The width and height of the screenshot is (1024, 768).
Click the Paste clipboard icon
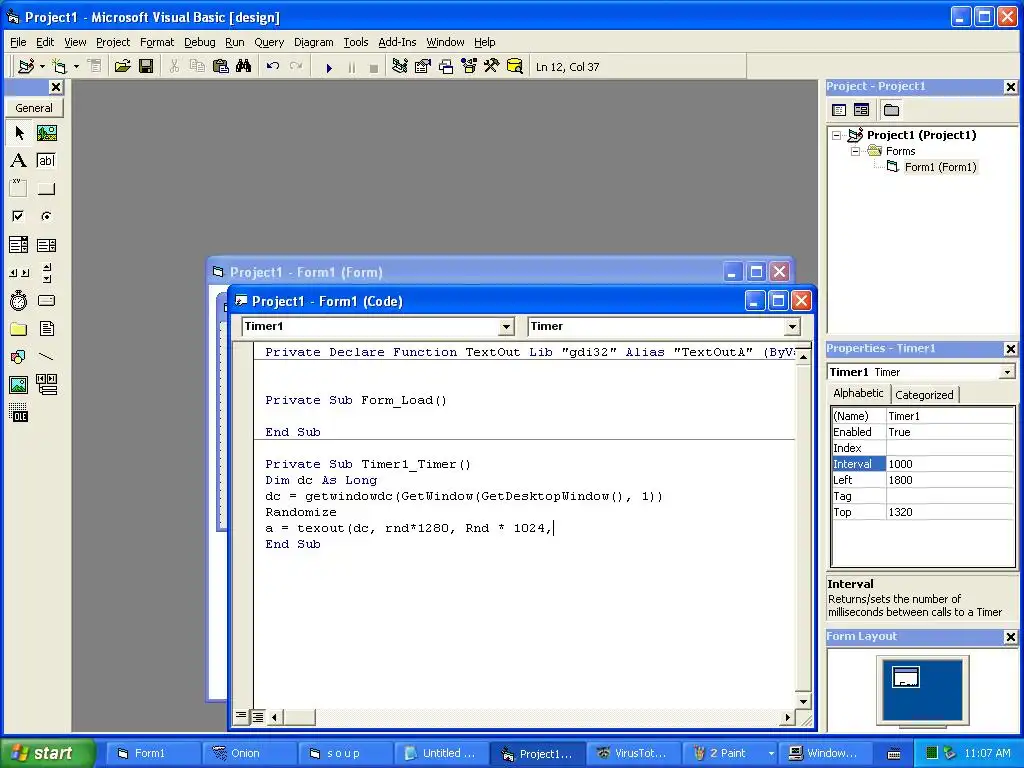[x=221, y=67]
